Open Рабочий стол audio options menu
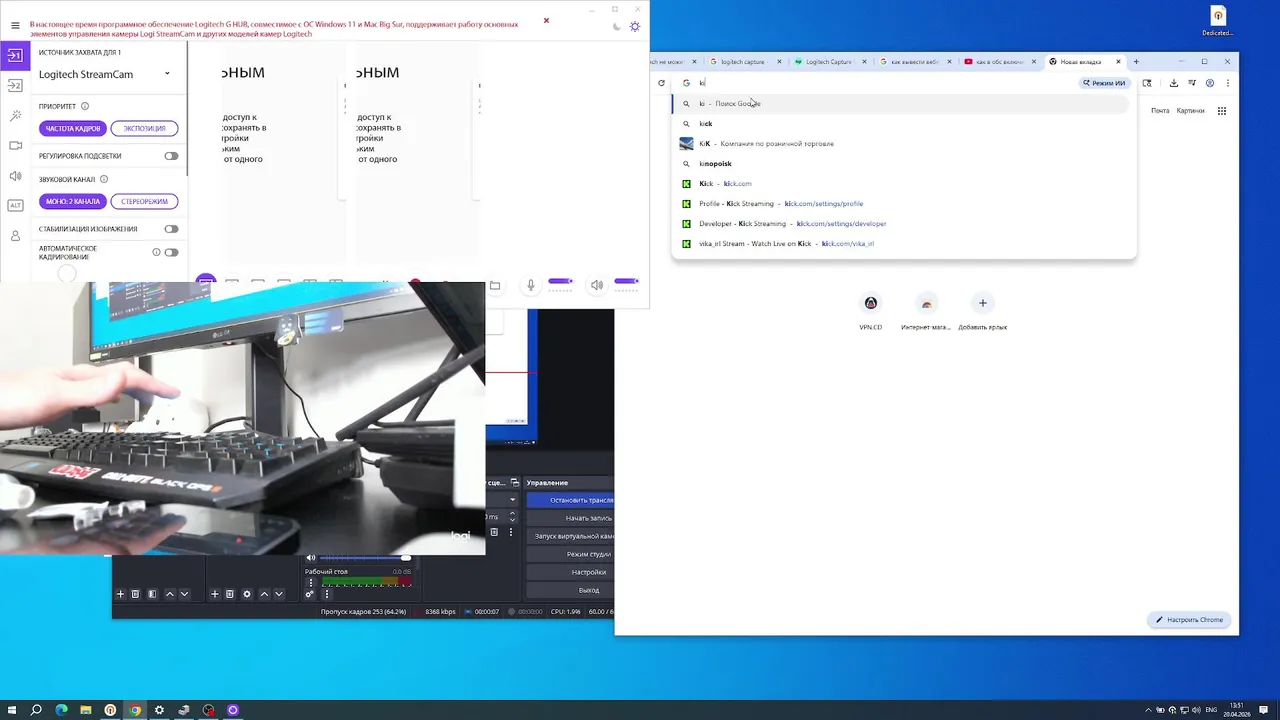This screenshot has width=1280, height=720. (311, 582)
